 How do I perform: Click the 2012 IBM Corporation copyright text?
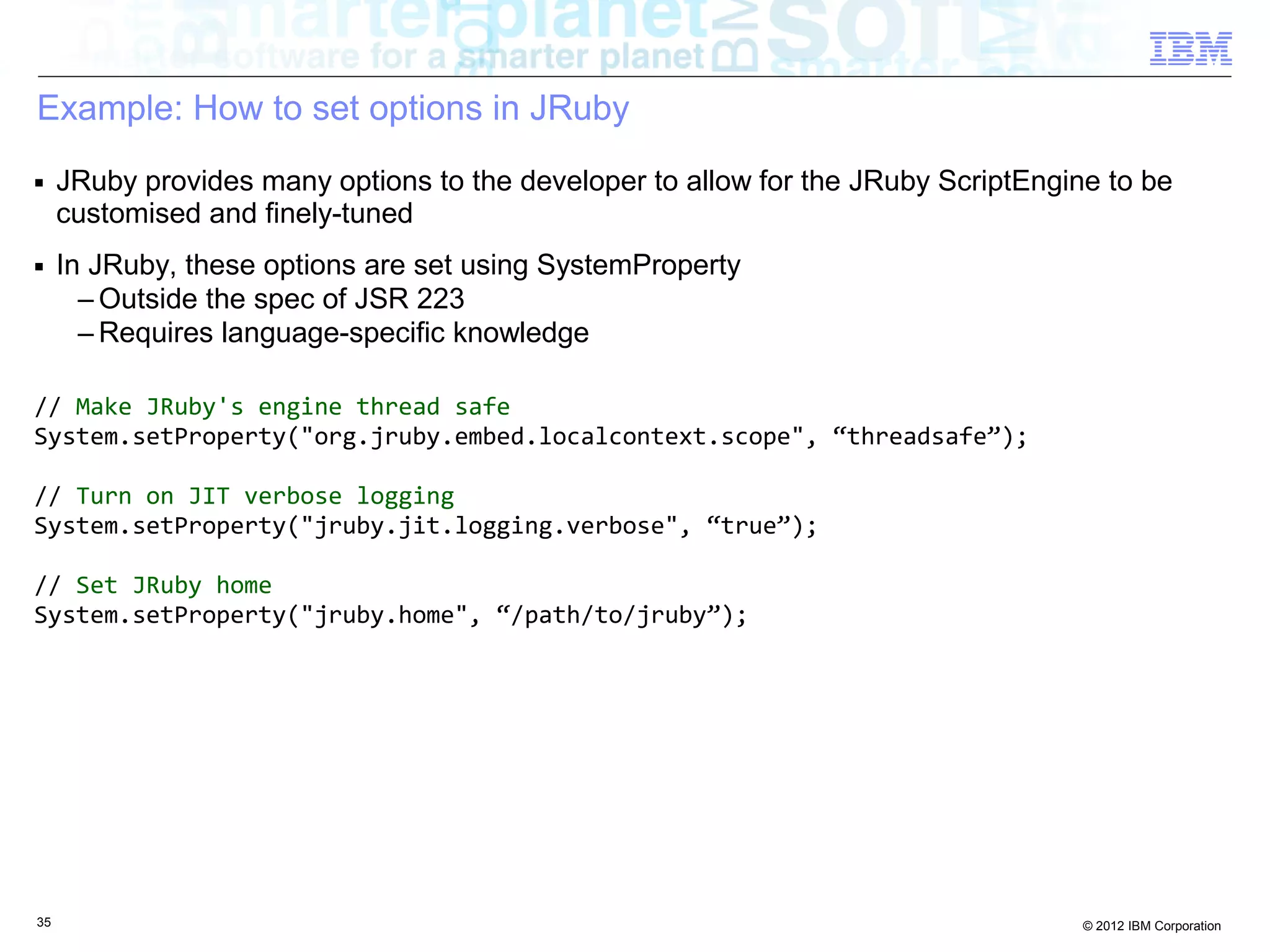(1151, 926)
